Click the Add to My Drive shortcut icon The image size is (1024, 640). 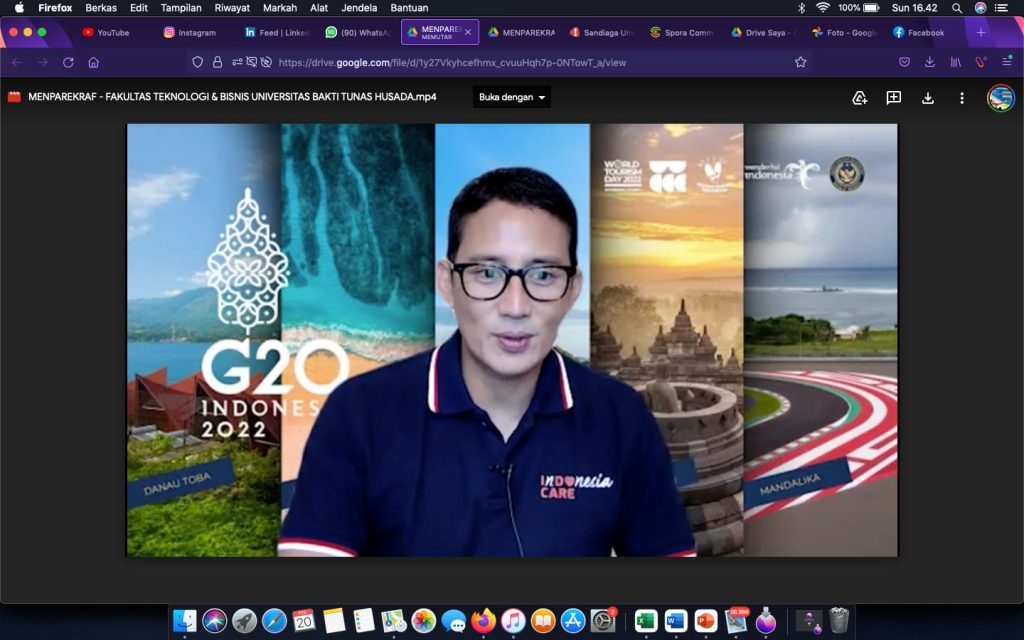(859, 98)
